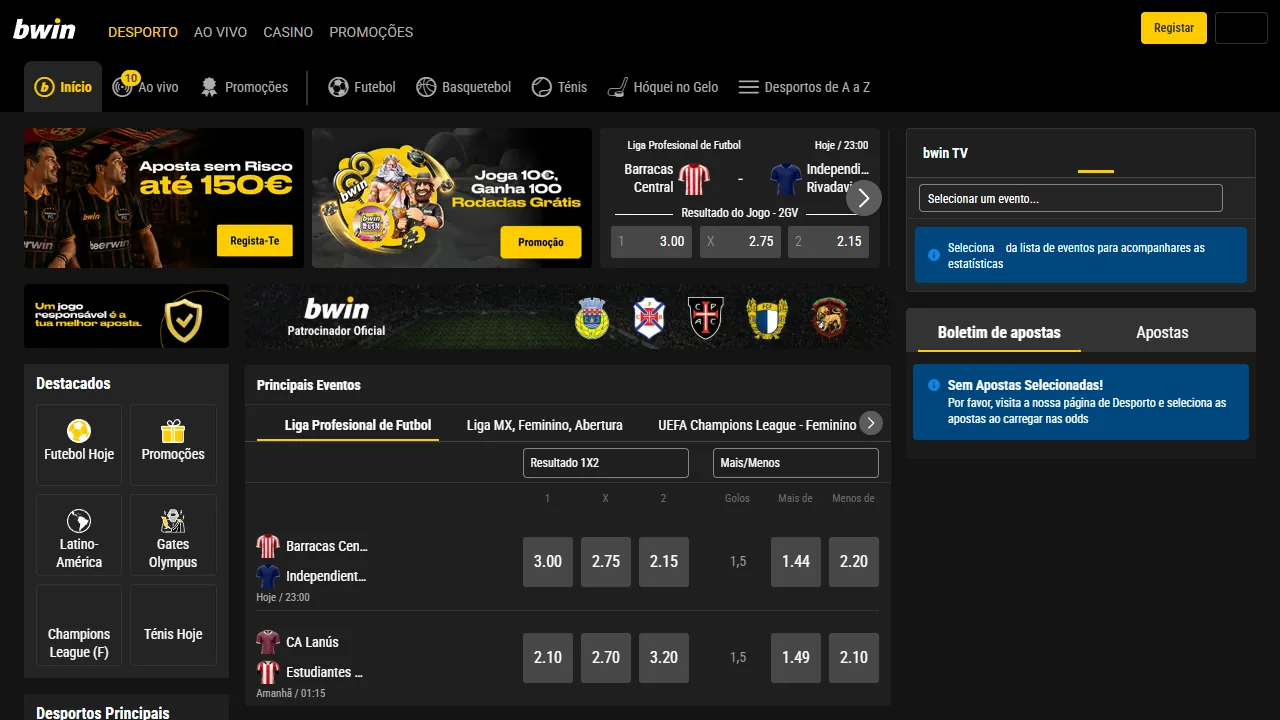Screen dimensions: 1280x720
Task: Click the info icon in Sem Apostas message
Action: (934, 385)
